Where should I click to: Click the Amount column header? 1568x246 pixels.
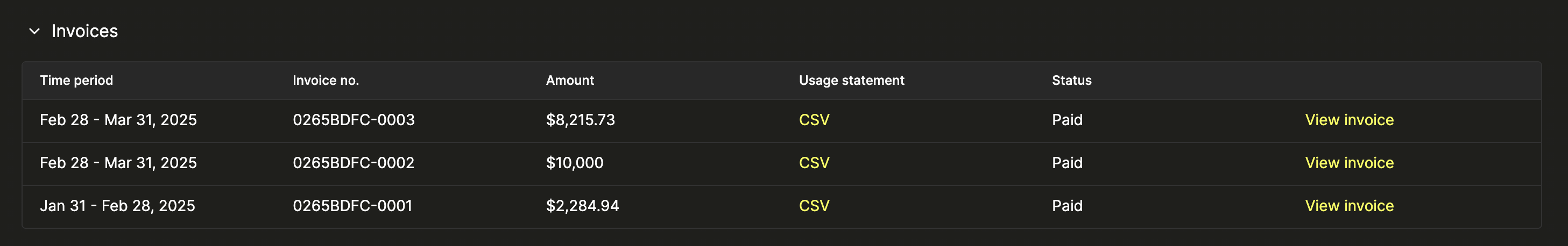click(x=570, y=80)
